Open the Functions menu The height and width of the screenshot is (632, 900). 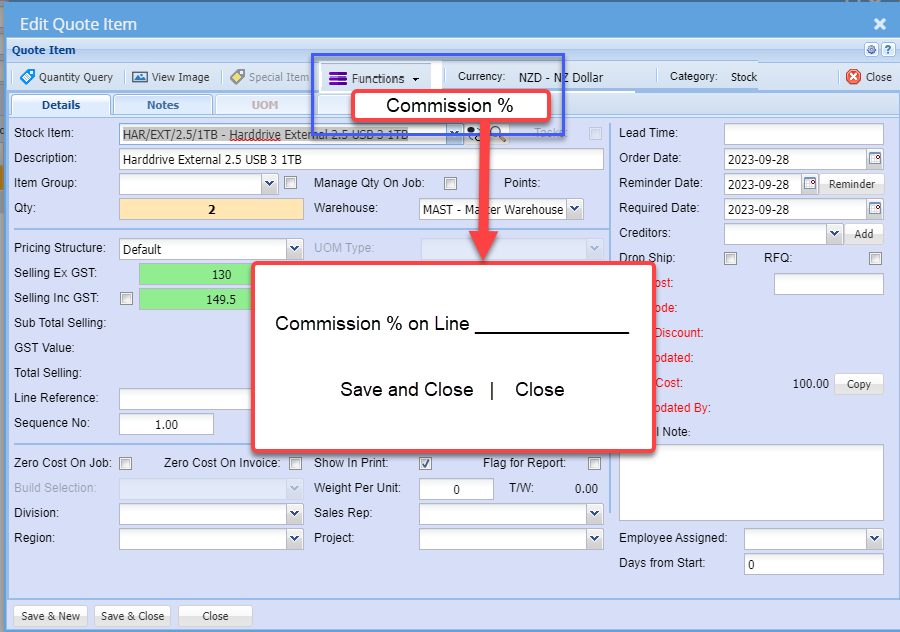375,78
